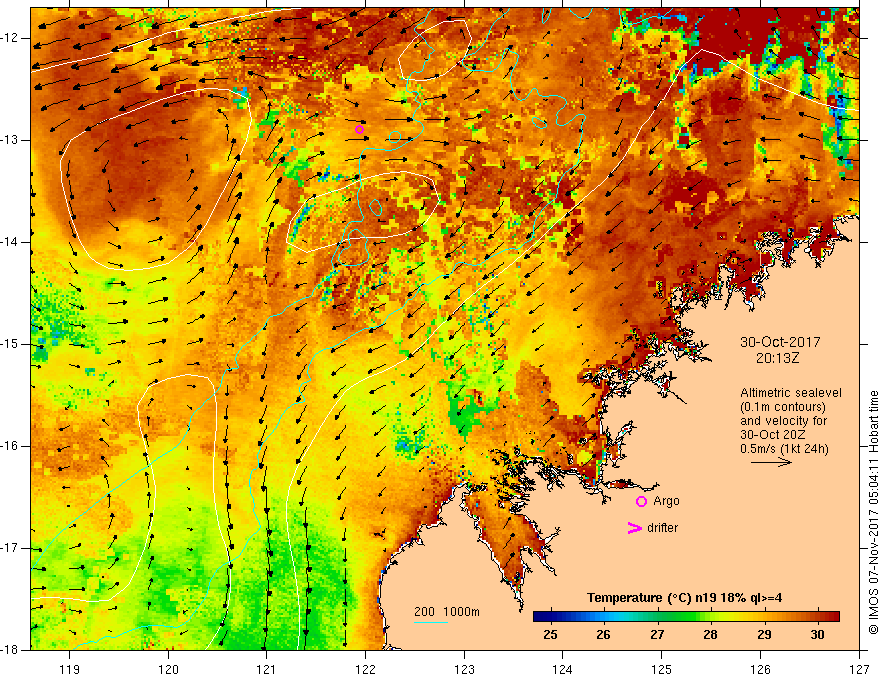
Task: Click the vertical IMOS copyright timestamp text
Action: (873, 512)
